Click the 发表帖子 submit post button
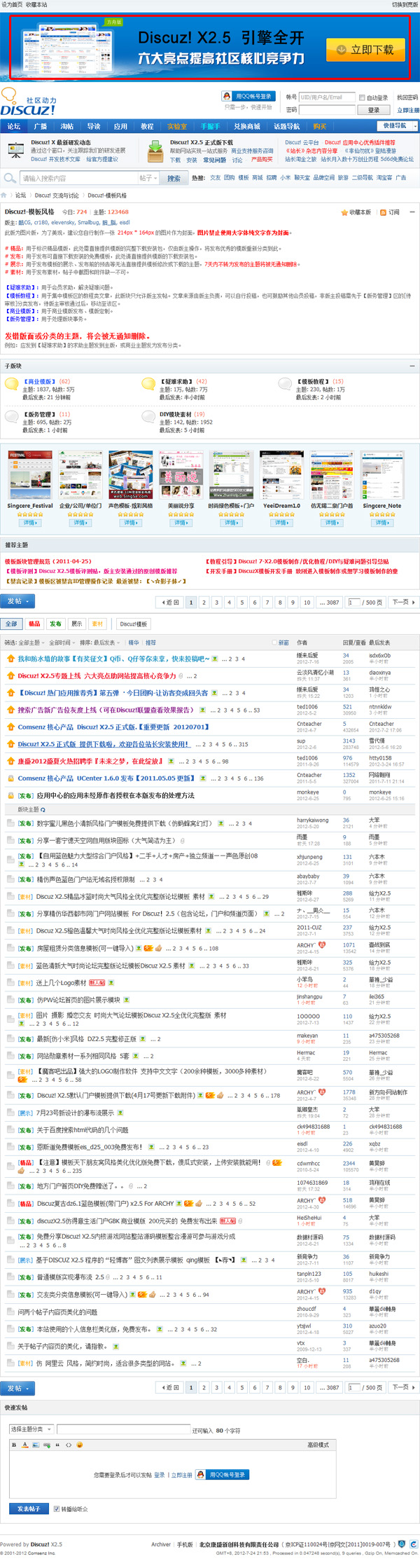Screen dimensions: 420x1568 point(29,1508)
